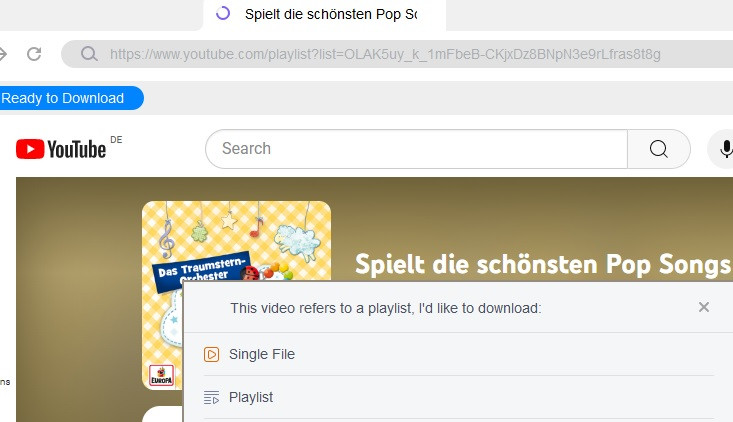Reload the page with the refresh icon

click(34, 54)
